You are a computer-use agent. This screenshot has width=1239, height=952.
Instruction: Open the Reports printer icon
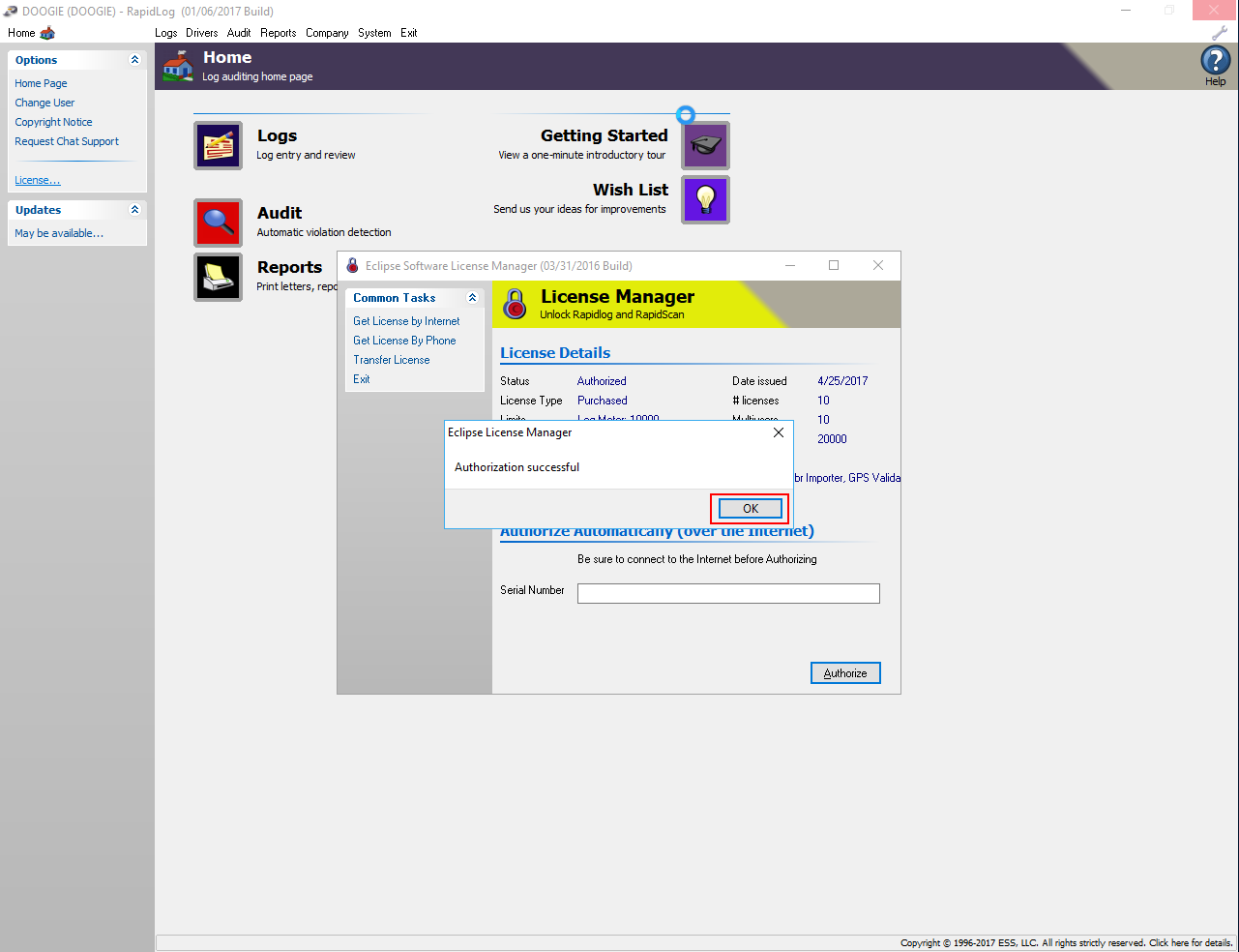click(218, 278)
